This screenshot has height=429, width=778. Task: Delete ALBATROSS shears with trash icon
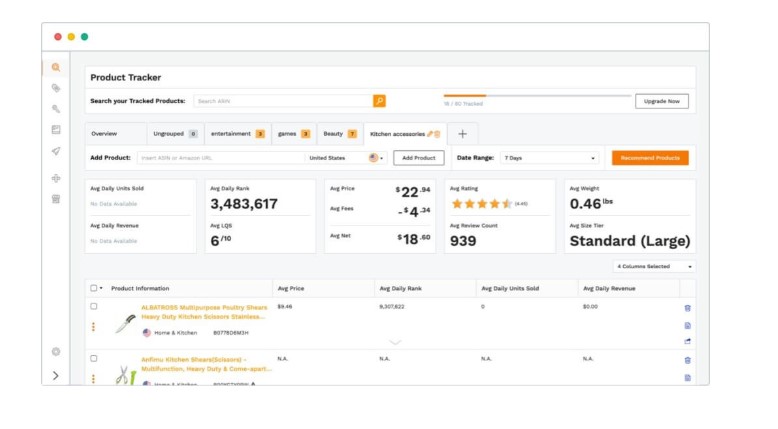687,308
